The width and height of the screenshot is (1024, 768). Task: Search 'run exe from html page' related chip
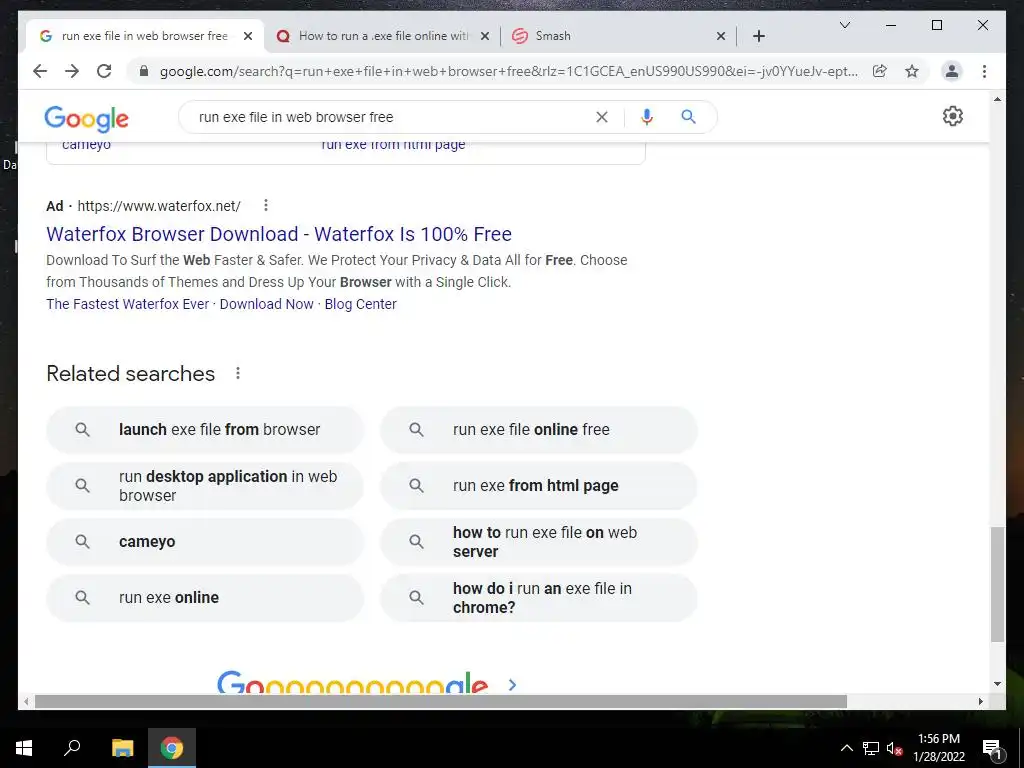[x=539, y=486]
